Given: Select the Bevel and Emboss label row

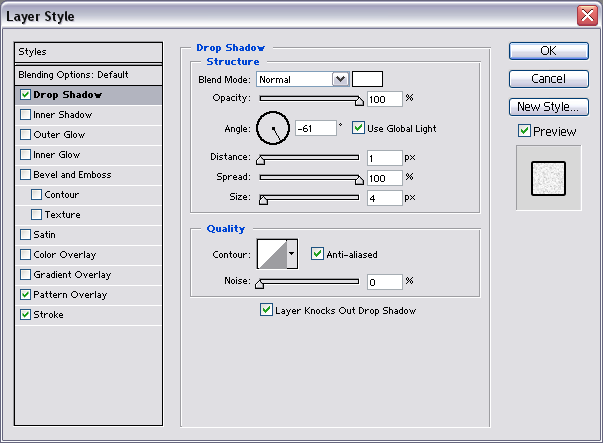Looking at the screenshot, I should tap(88, 175).
